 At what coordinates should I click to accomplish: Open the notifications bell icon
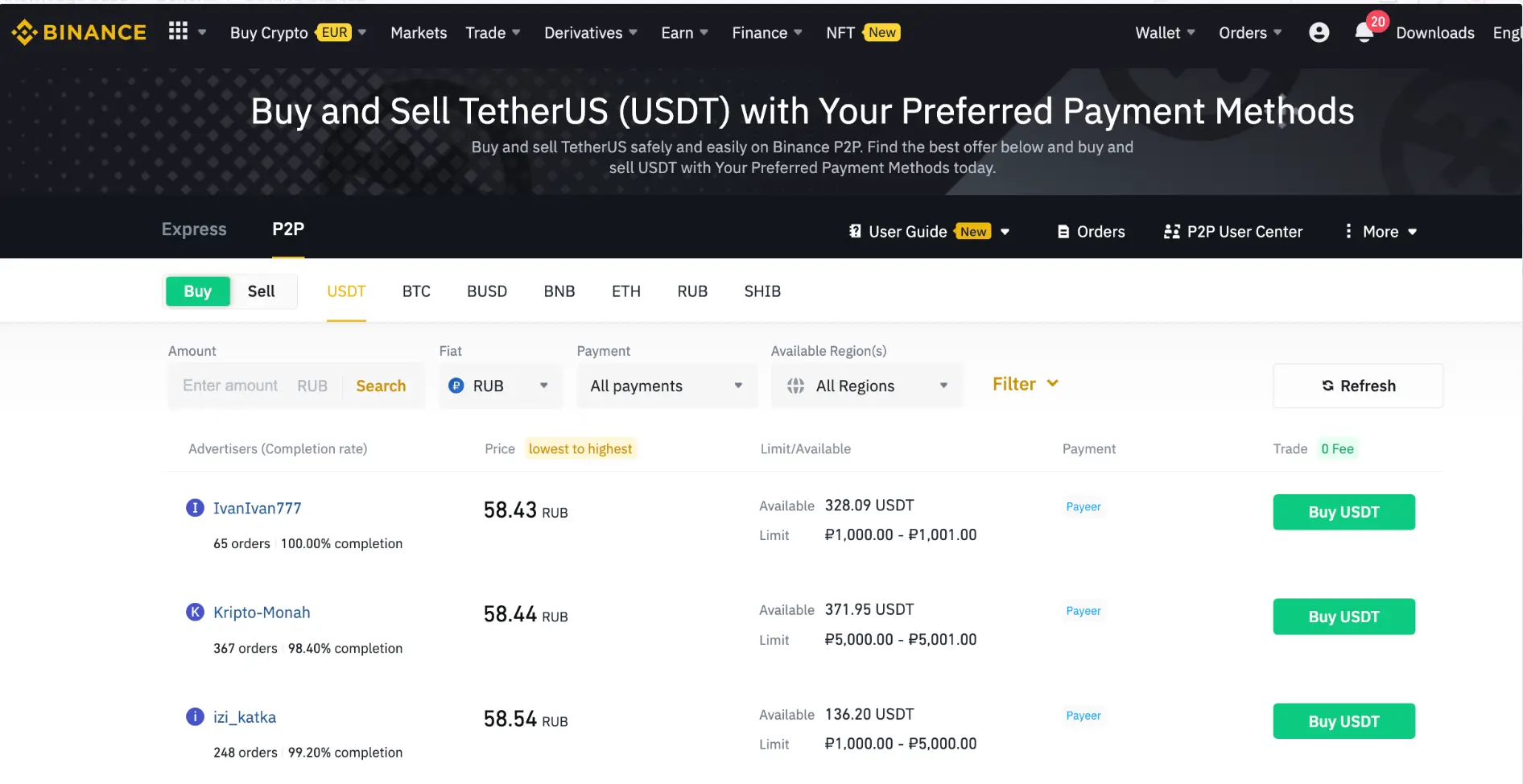click(1364, 32)
